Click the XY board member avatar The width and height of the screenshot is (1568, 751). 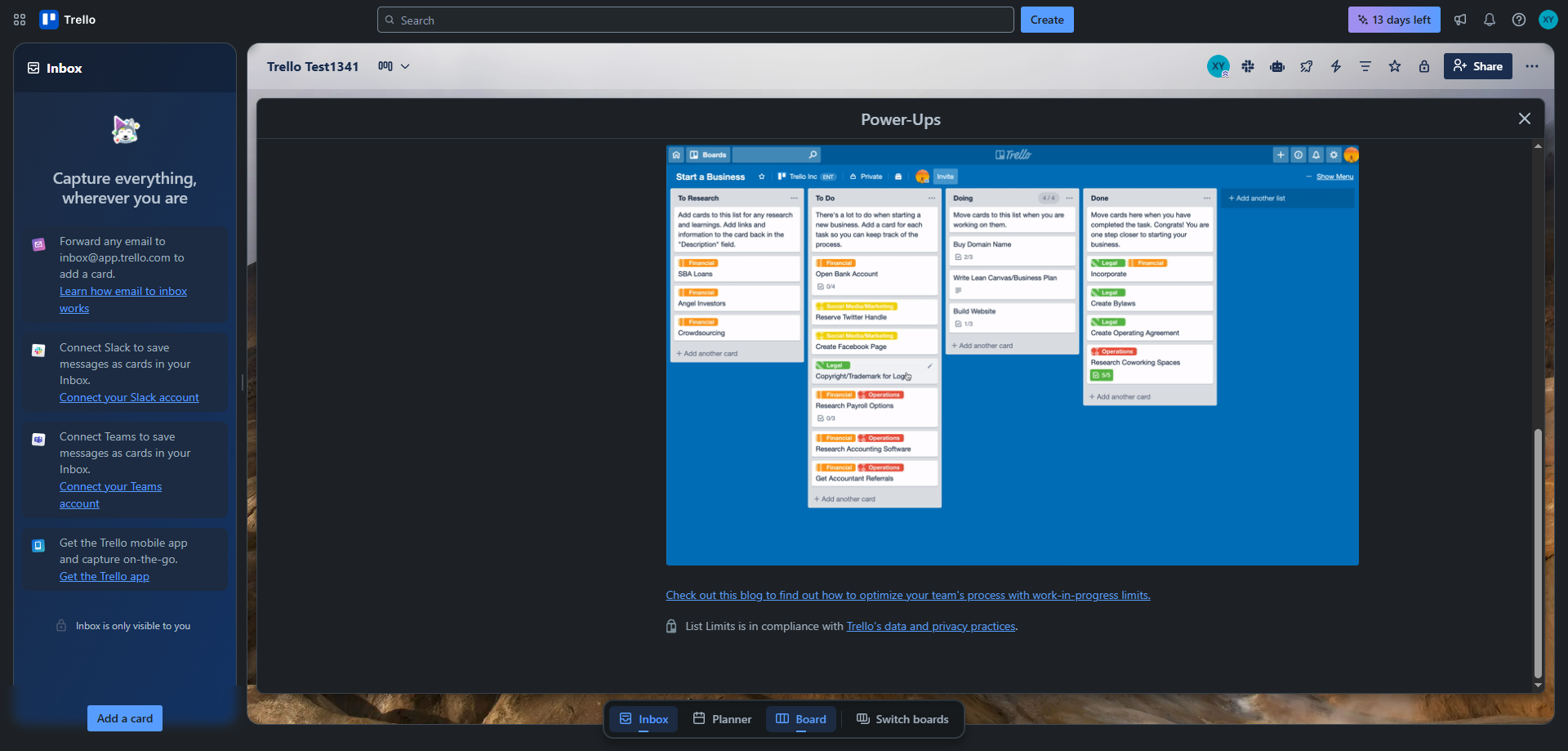click(x=1218, y=66)
